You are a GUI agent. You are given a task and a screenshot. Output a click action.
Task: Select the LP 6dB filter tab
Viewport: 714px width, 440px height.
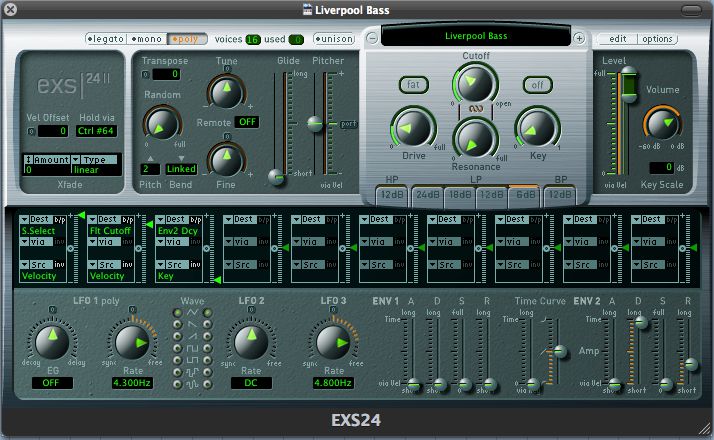[525, 194]
